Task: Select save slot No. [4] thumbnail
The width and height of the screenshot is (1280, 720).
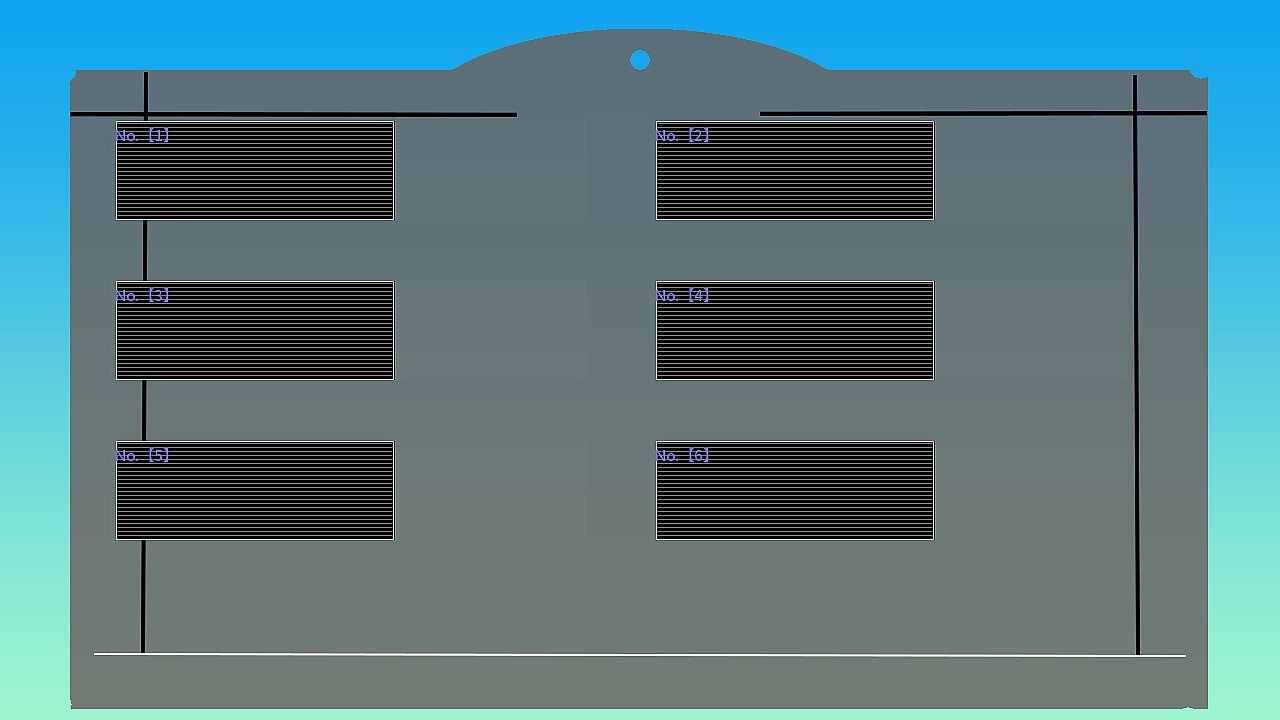Action: point(795,331)
